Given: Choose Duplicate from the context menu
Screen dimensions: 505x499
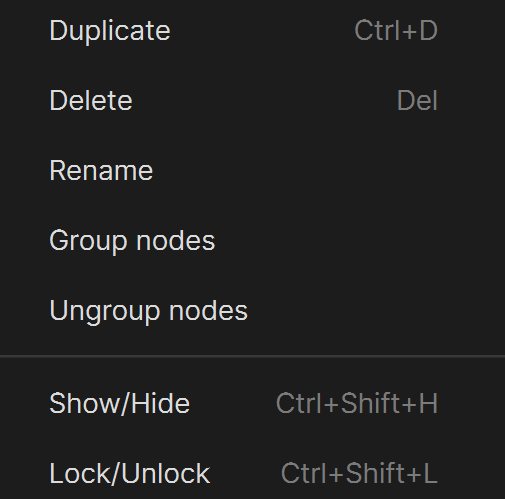Looking at the screenshot, I should [x=252, y=30].
